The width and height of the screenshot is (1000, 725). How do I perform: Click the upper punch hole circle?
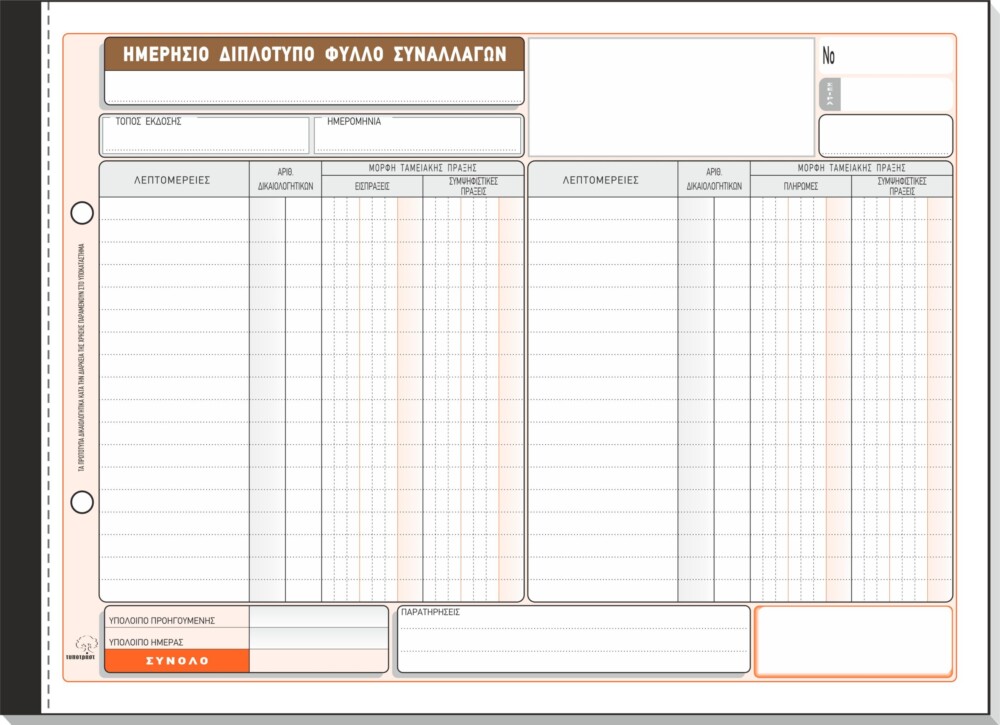82,213
